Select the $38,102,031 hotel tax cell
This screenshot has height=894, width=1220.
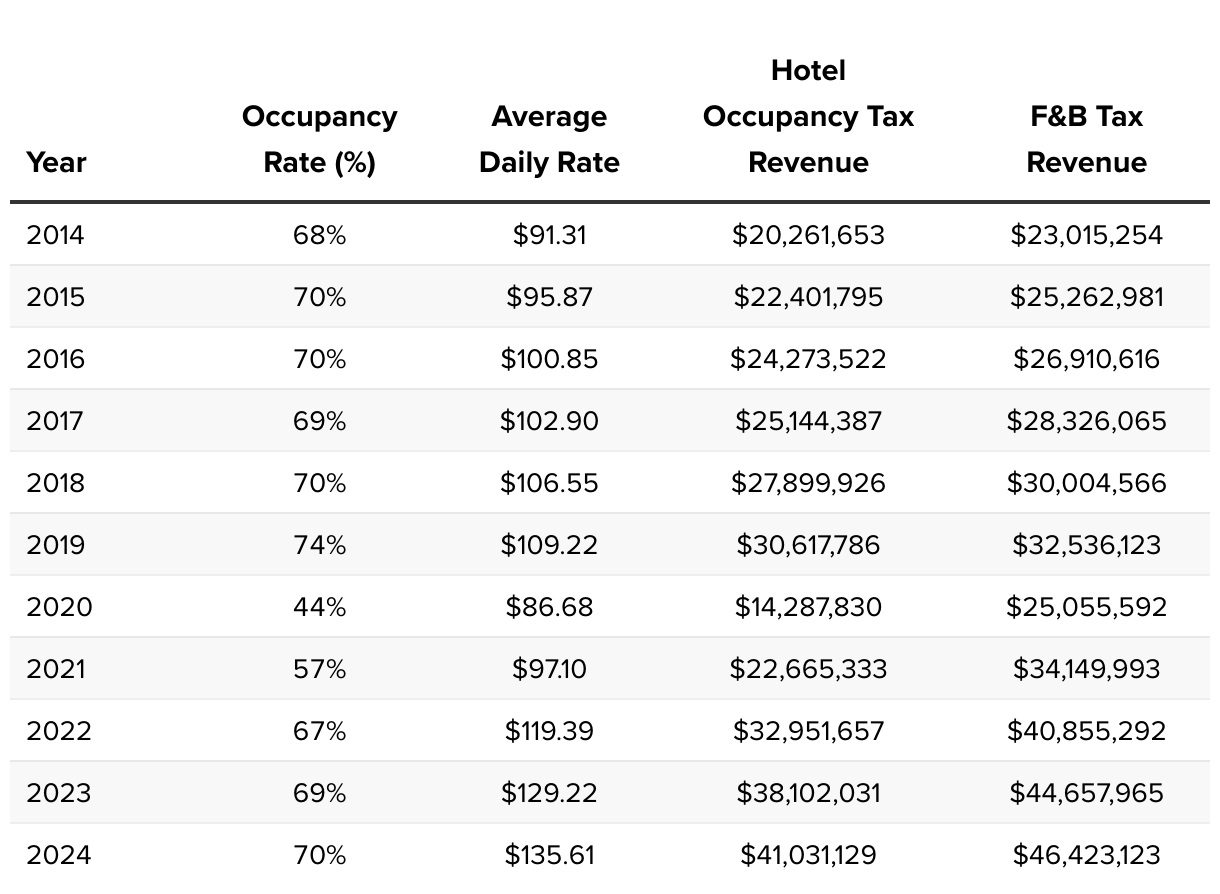[x=808, y=793]
